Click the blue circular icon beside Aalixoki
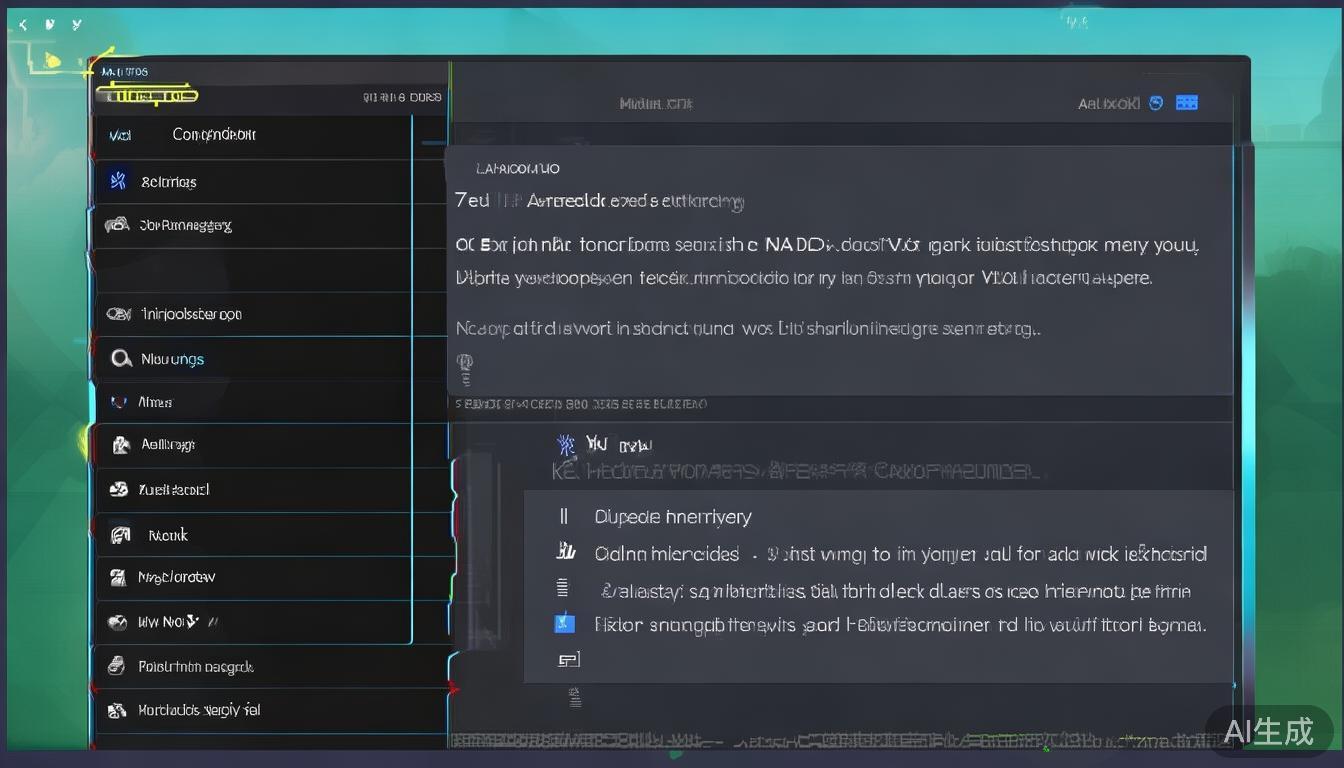The image size is (1344, 768). 1156,103
